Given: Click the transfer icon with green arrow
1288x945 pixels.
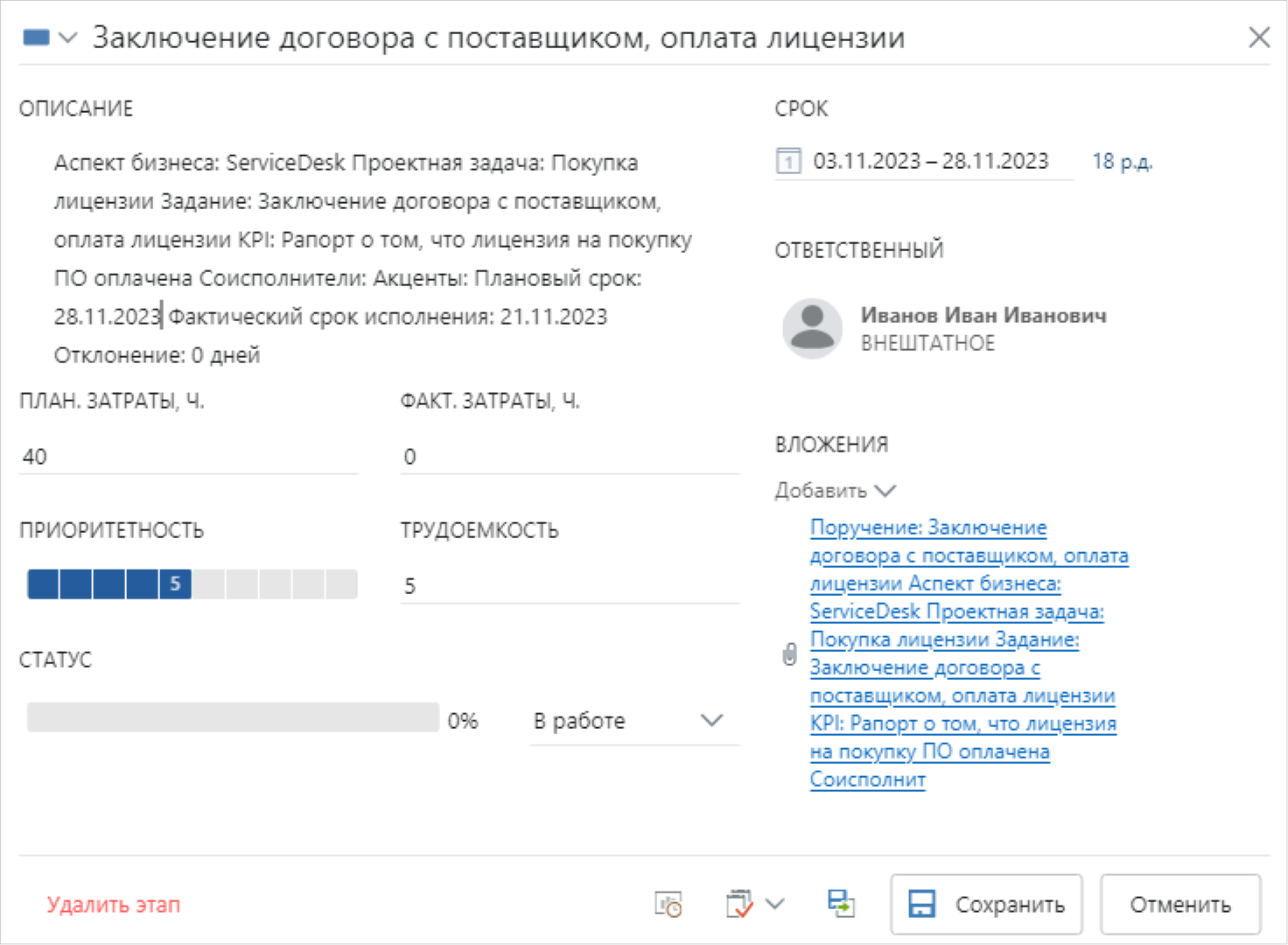Looking at the screenshot, I should pos(841,904).
